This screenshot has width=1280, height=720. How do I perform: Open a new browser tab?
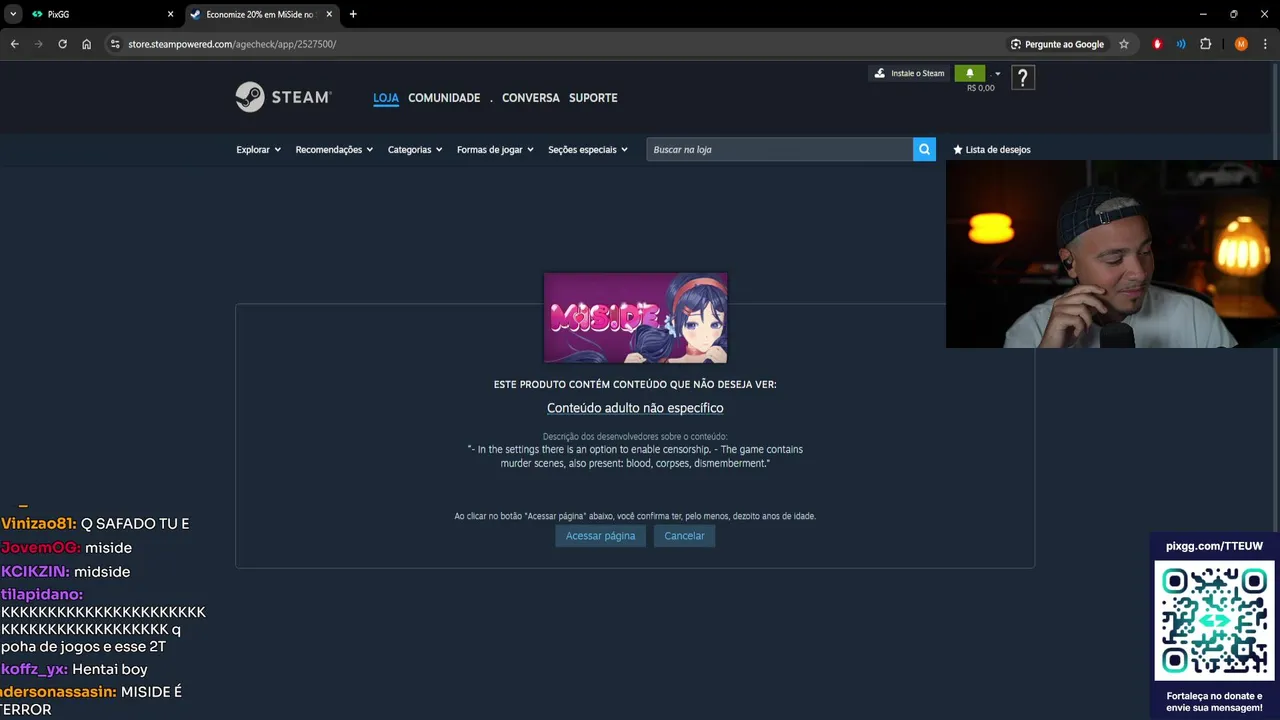tap(353, 14)
